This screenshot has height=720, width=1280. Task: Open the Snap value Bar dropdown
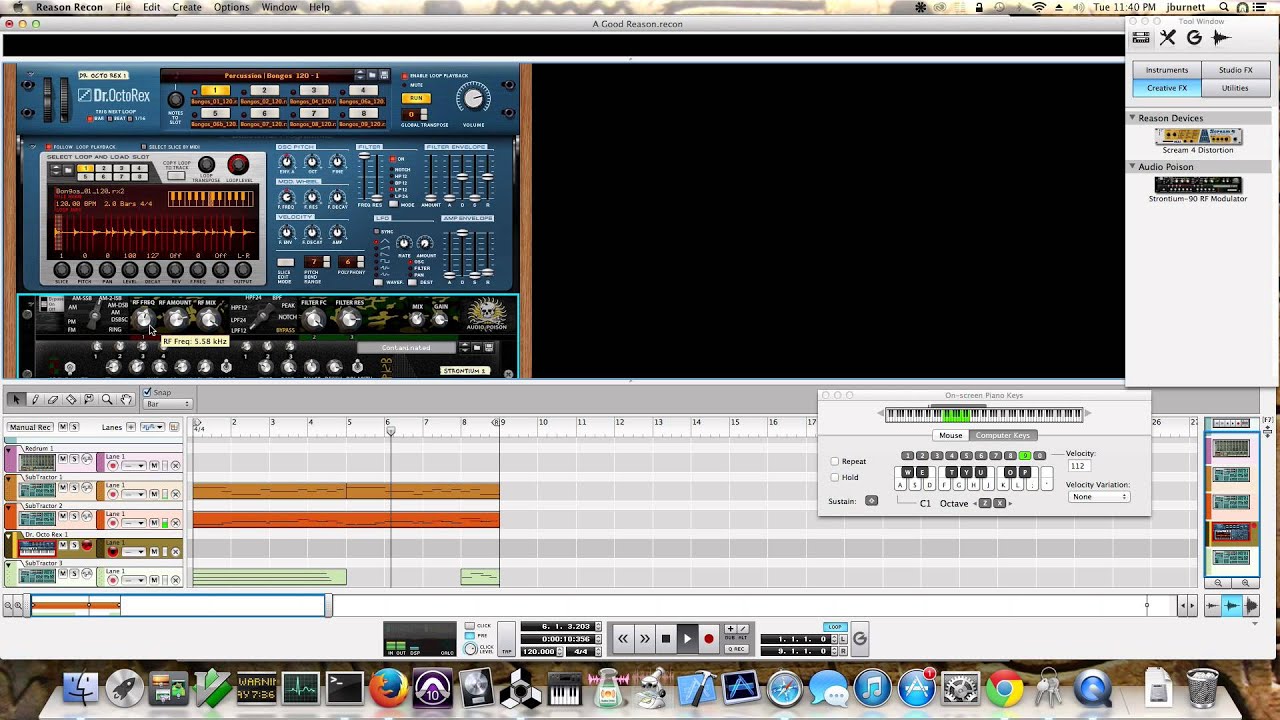click(168, 404)
